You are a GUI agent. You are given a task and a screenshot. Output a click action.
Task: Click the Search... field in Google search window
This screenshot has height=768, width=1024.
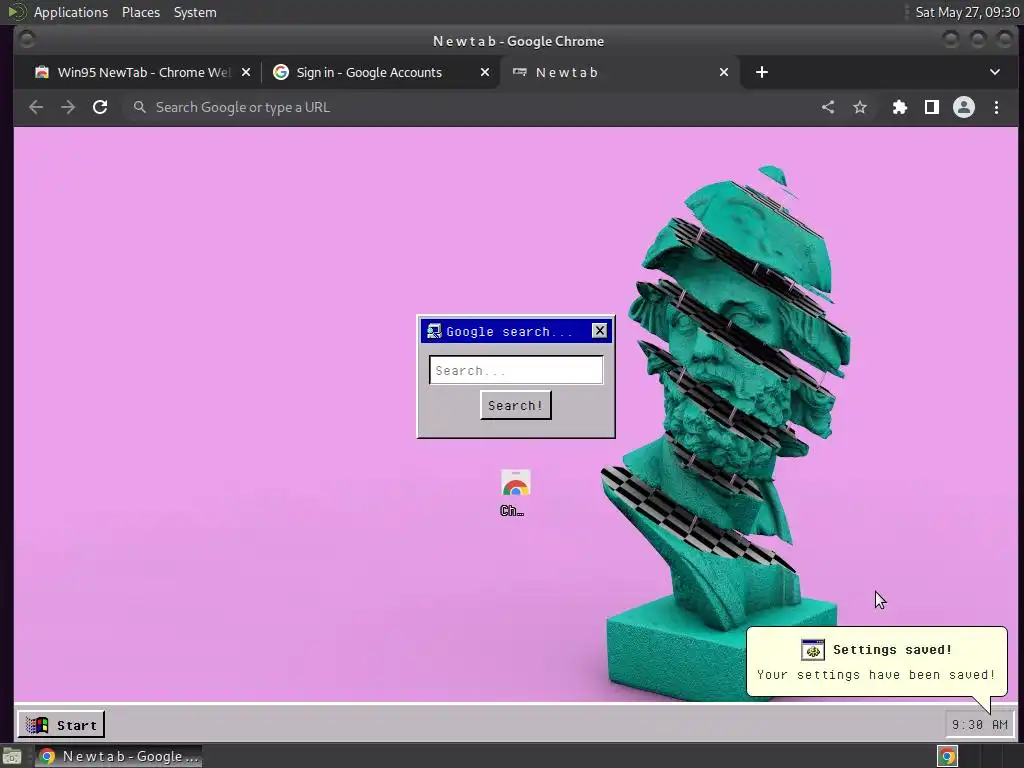pyautogui.click(x=516, y=370)
